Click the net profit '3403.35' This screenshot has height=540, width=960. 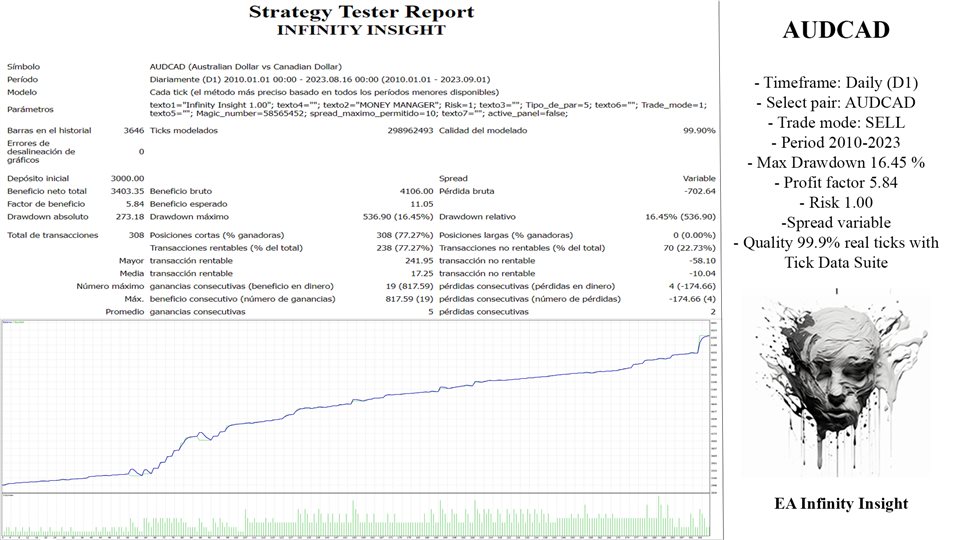[x=127, y=191]
